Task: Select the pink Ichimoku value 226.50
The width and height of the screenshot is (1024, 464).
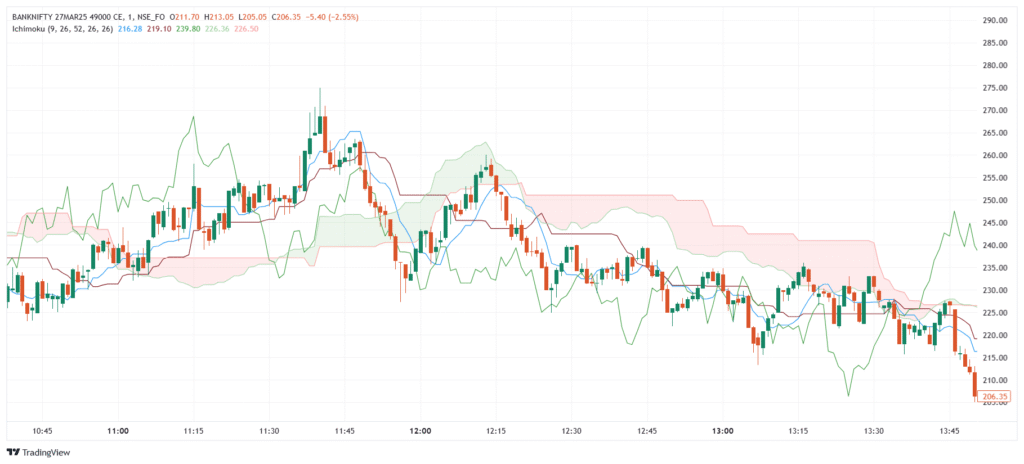Action: point(244,29)
